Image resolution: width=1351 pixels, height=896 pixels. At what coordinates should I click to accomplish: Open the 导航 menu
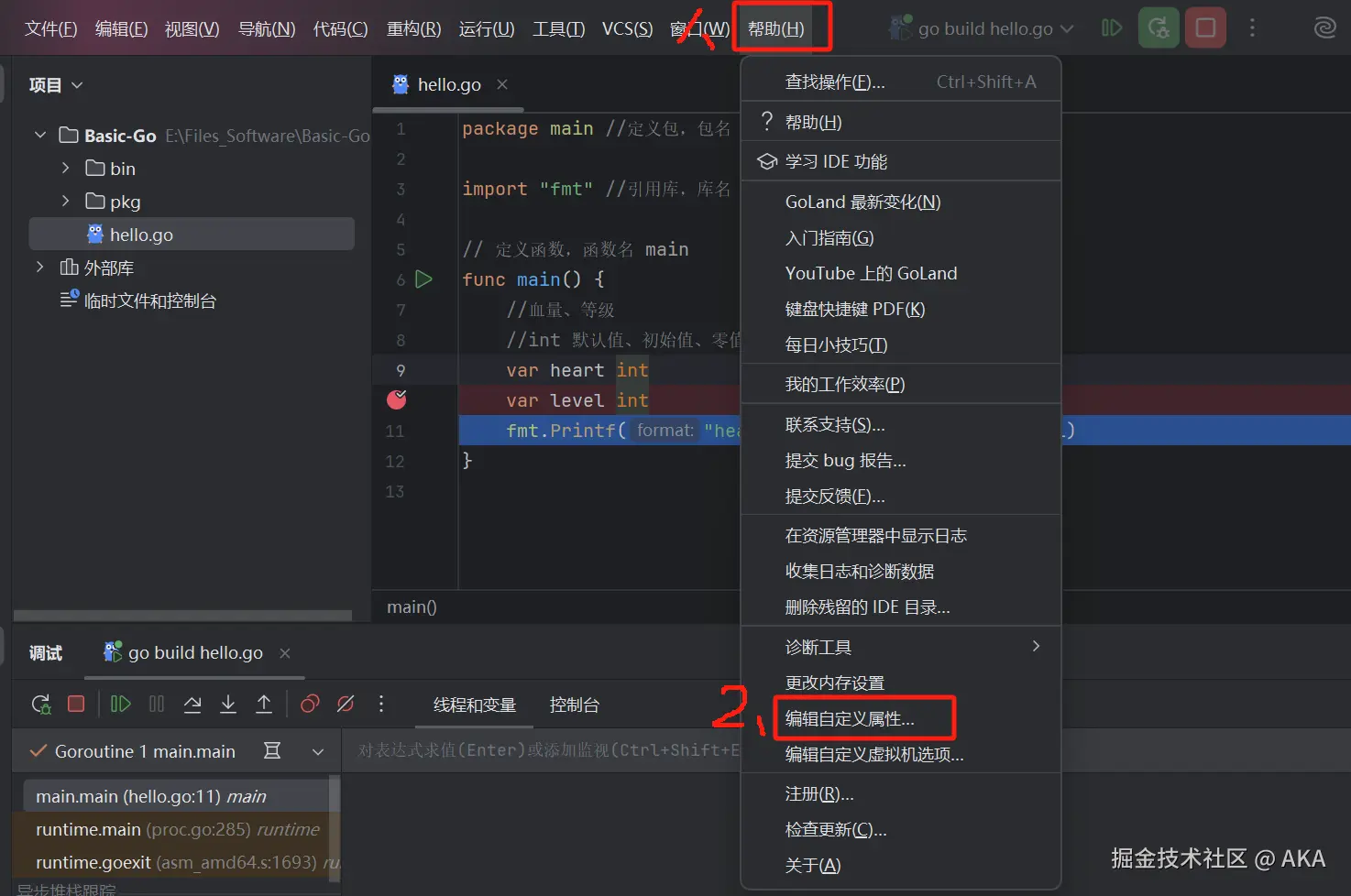(267, 28)
